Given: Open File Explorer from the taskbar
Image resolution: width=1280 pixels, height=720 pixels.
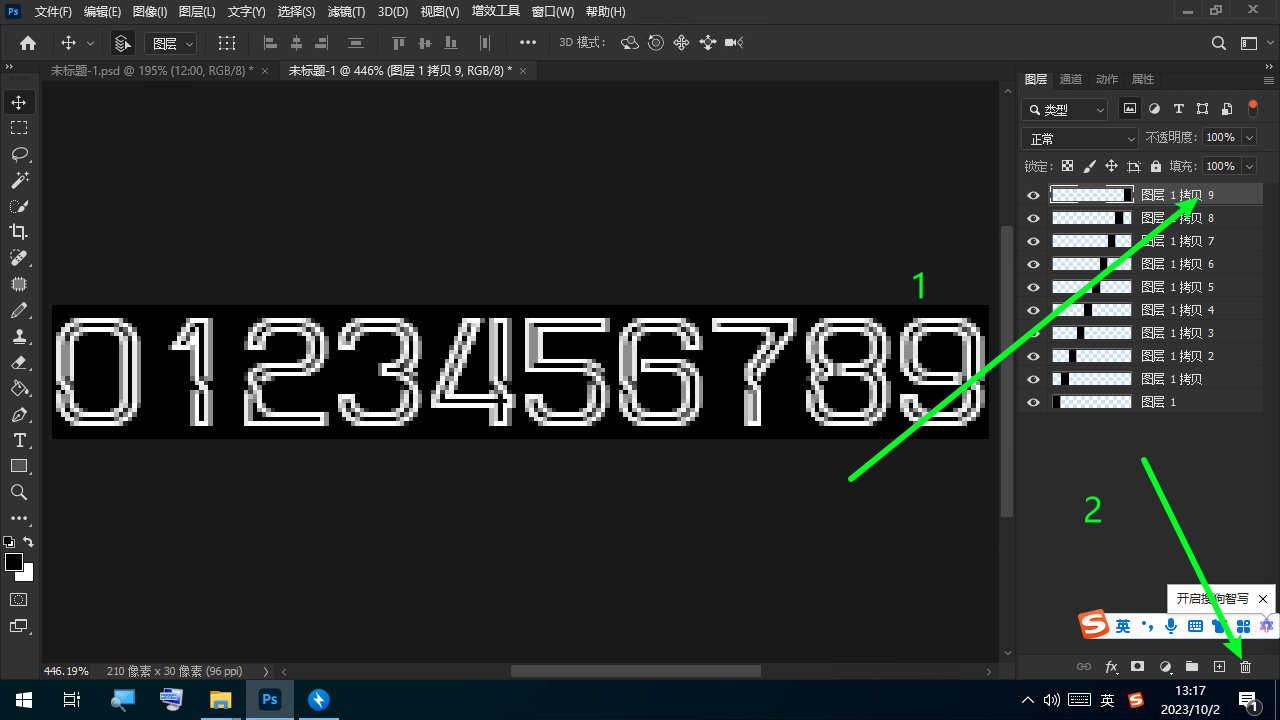Looking at the screenshot, I should point(219,699).
